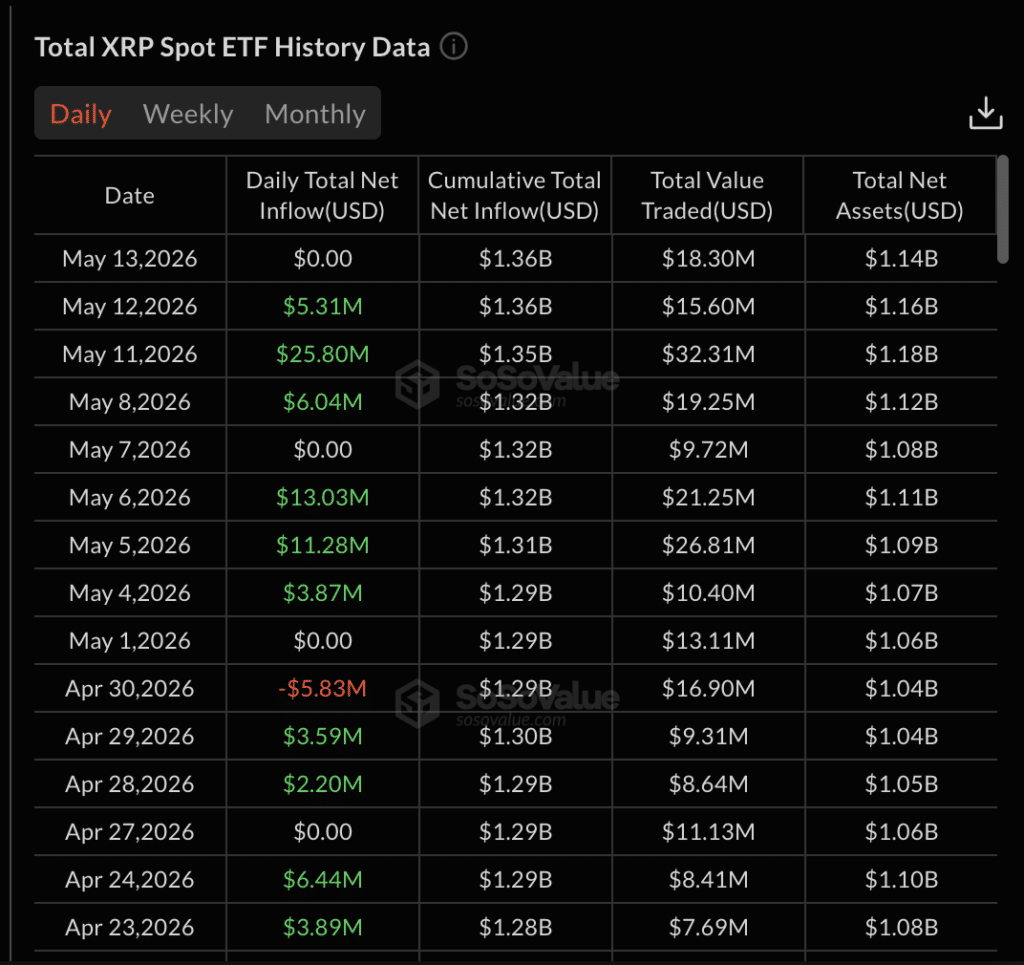
Task: Click the $6.04M daily inflow value
Action: (x=323, y=402)
